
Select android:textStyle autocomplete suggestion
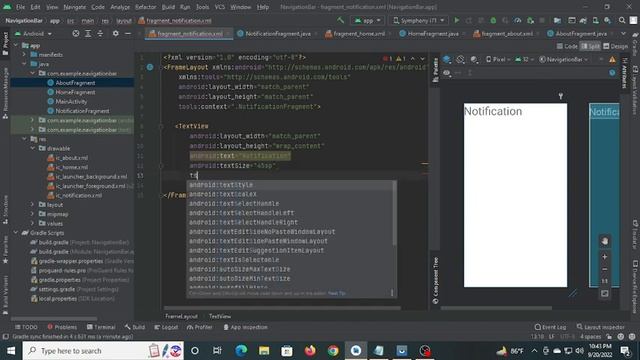click(x=291, y=185)
